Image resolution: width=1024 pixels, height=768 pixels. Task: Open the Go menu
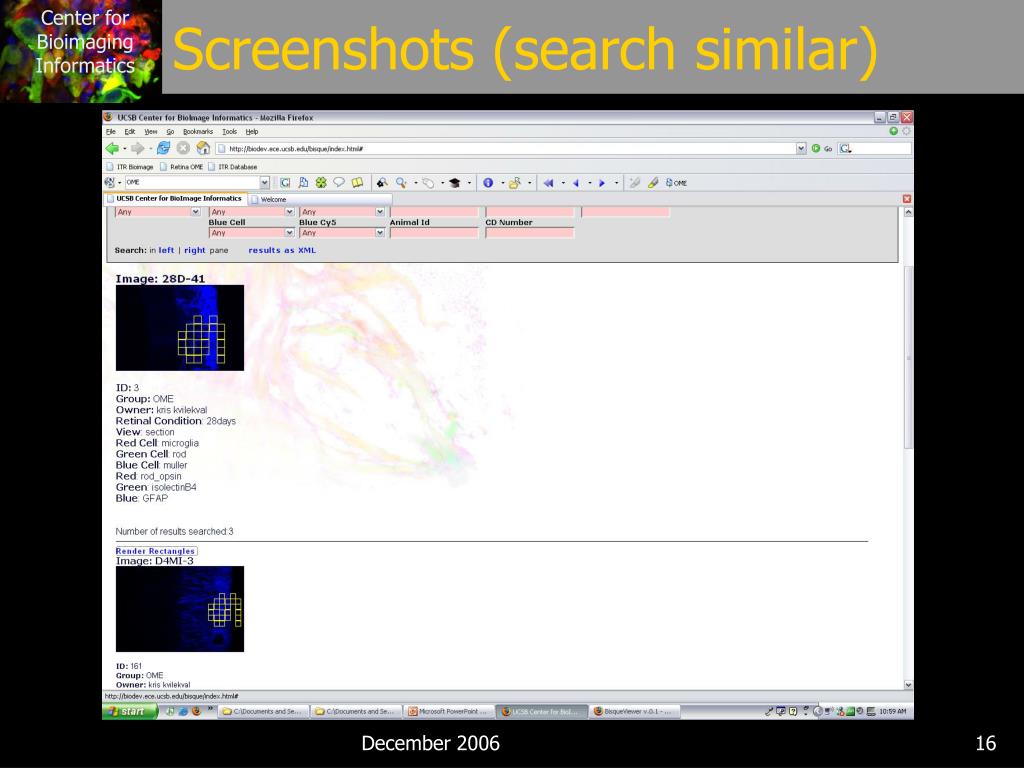tap(170, 131)
